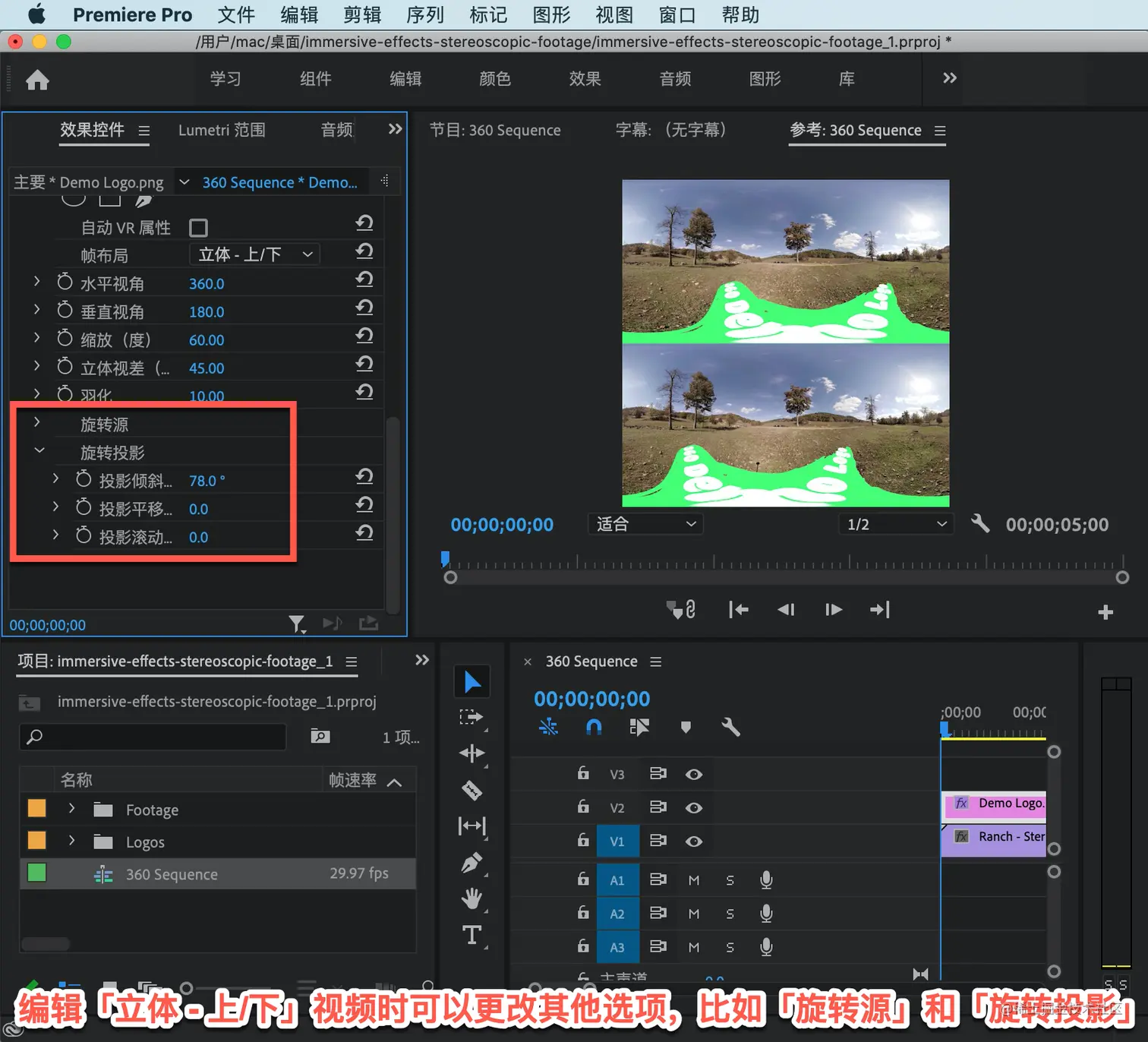1148x1042 pixels.
Task: Click the Linked Selection icon in timeline
Action: pos(639,727)
